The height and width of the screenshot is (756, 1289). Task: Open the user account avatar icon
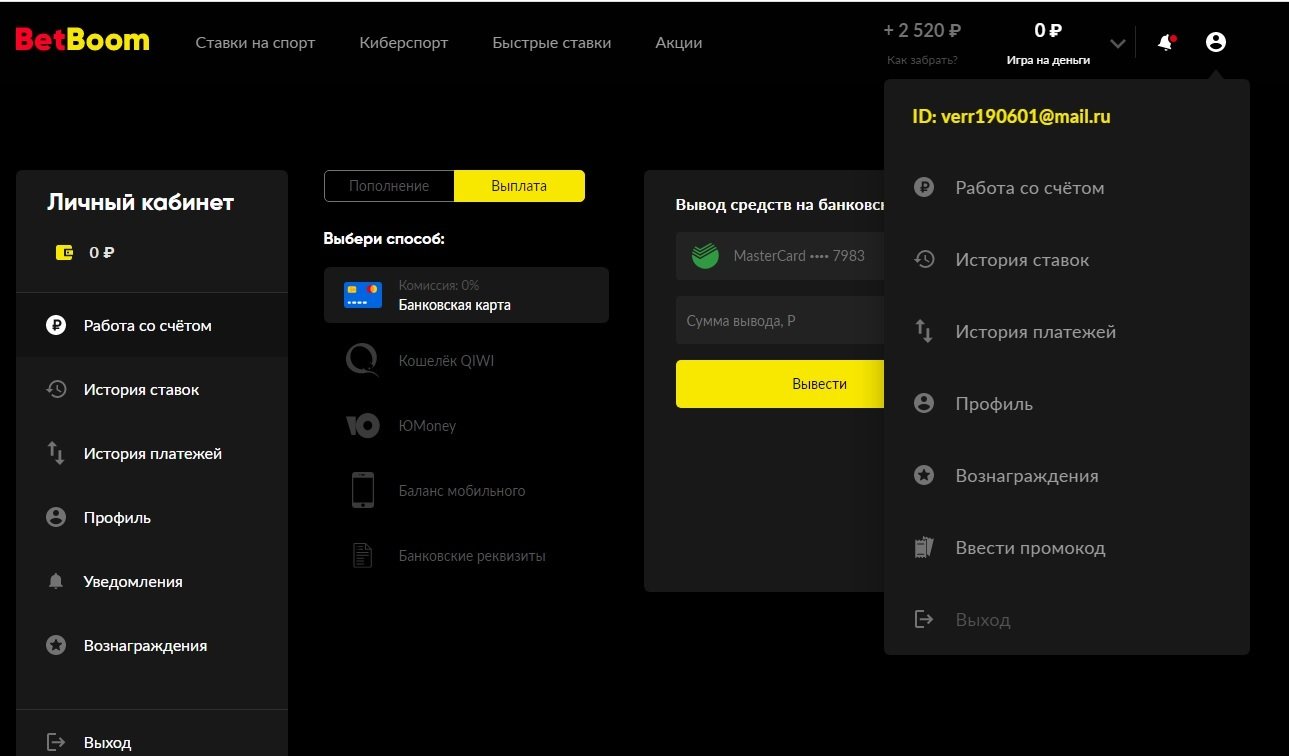pyautogui.click(x=1215, y=42)
